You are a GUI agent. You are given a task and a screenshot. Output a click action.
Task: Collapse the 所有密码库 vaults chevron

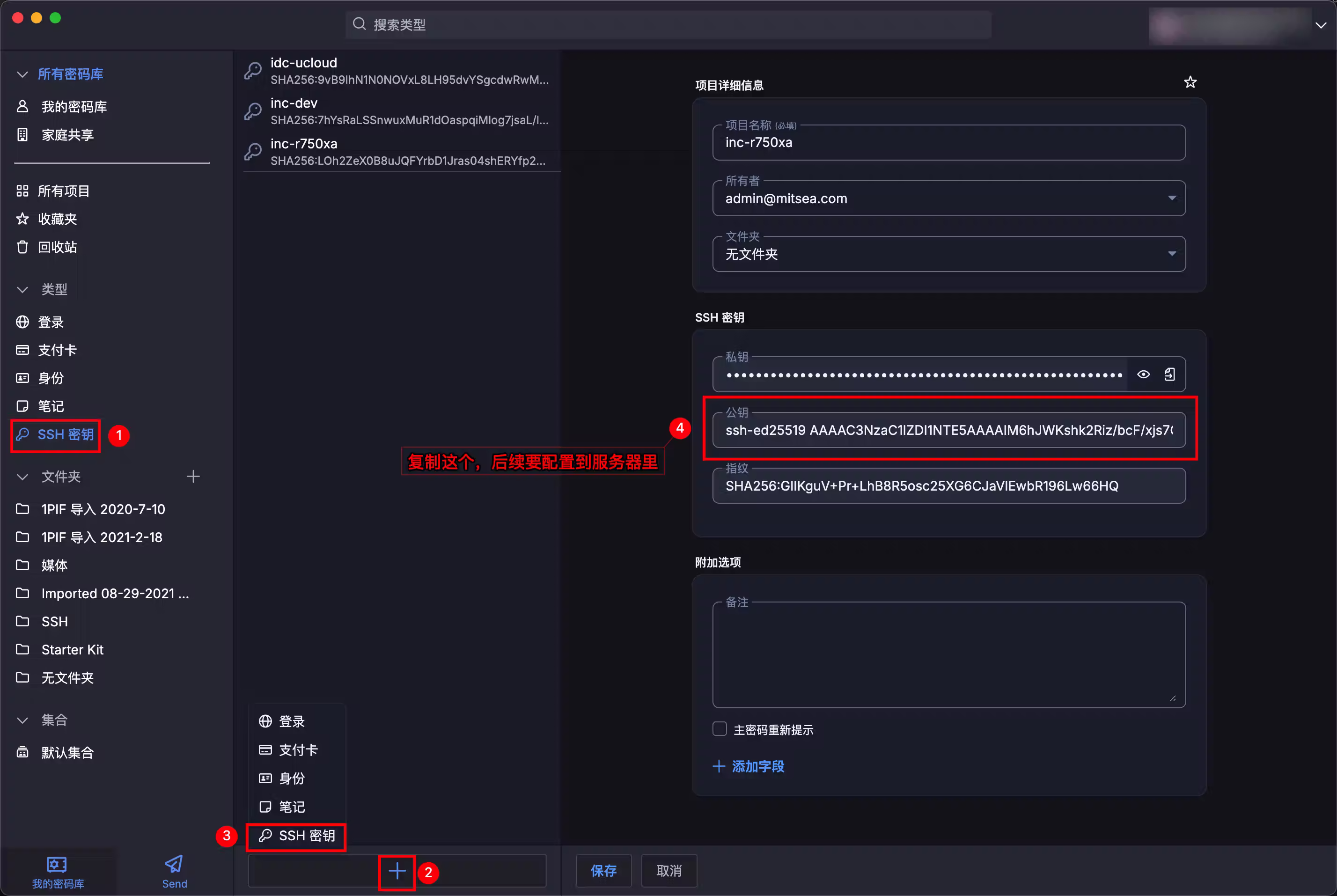[x=22, y=74]
